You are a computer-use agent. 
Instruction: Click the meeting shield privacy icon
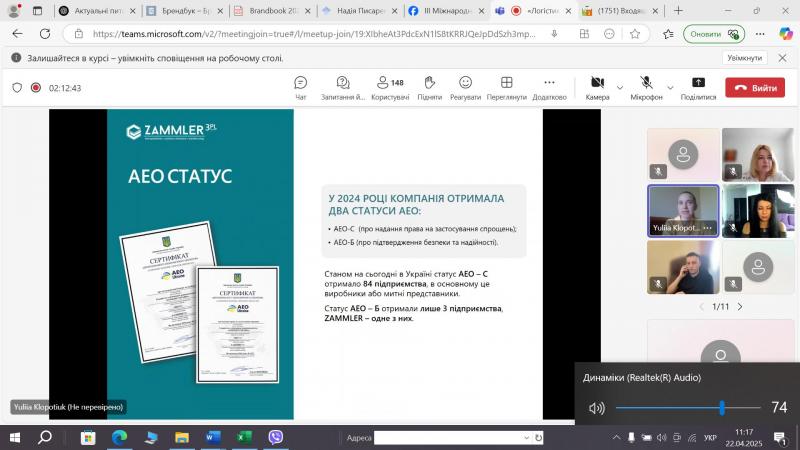pos(17,88)
